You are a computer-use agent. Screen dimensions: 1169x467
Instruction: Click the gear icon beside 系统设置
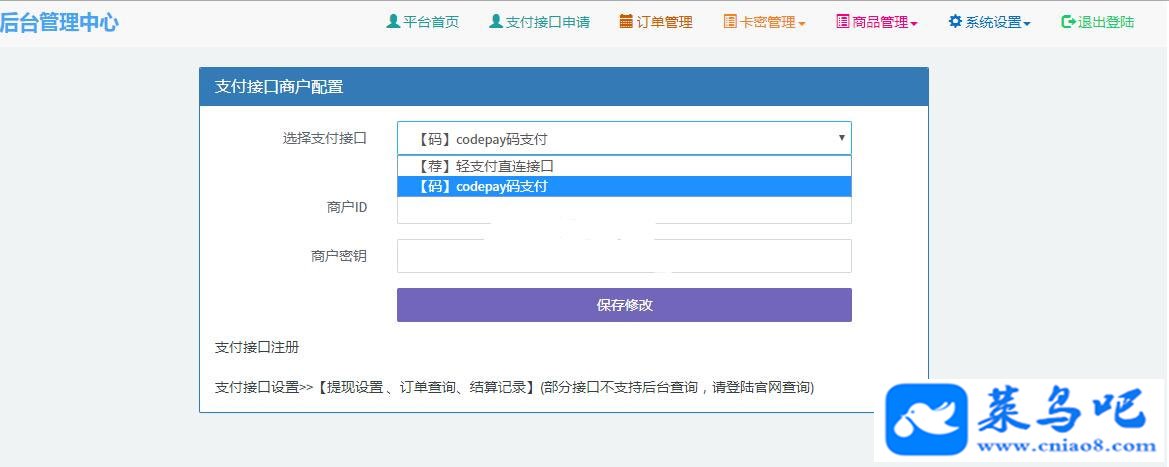pos(955,22)
